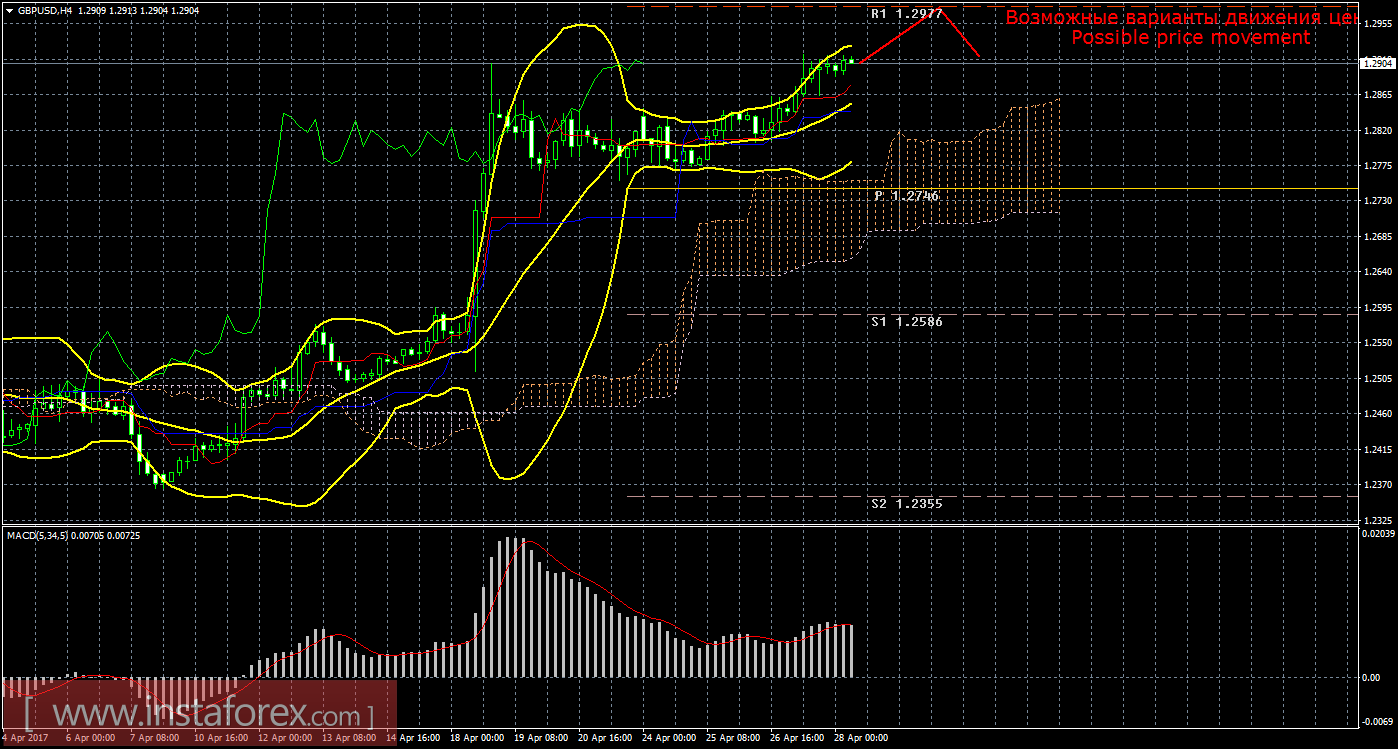Click the Possible price movement red text
The image size is (1398, 749).
coord(1189,38)
